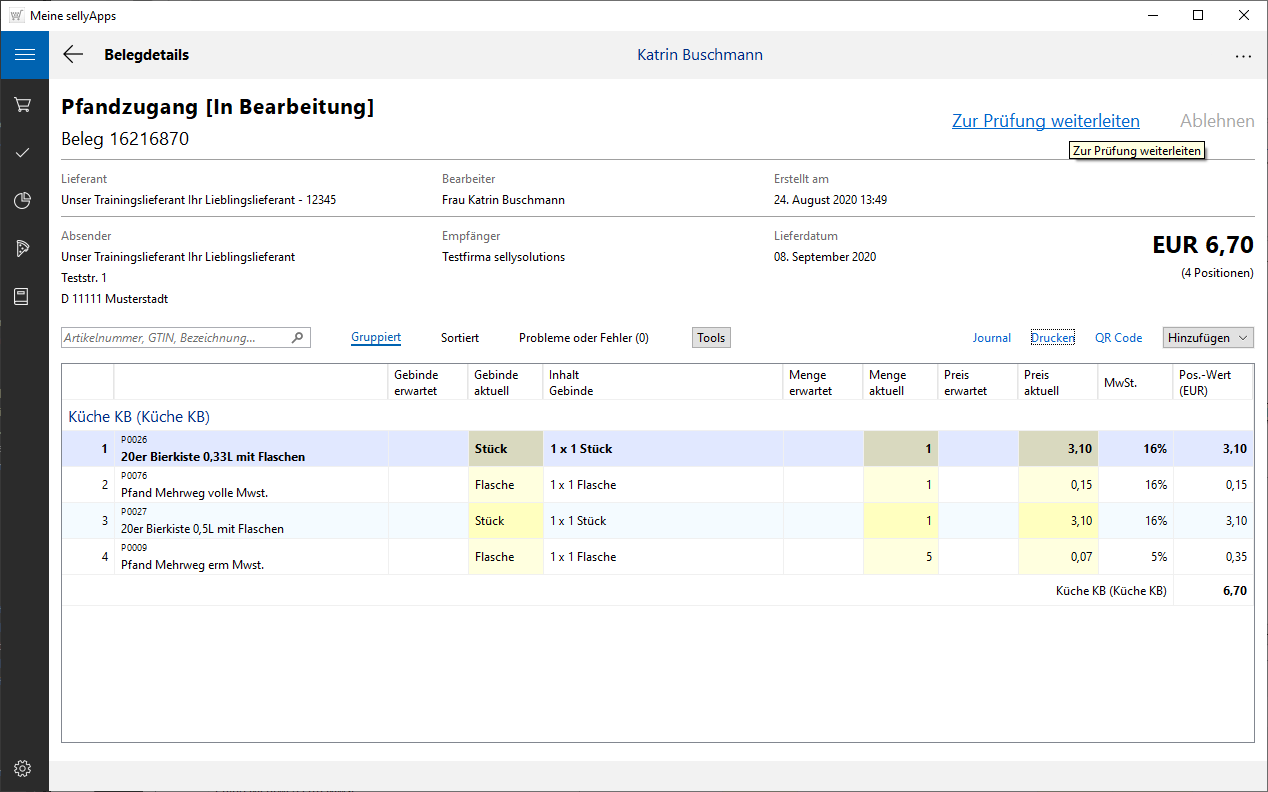This screenshot has height=792, width=1268.
Task: Click the search magnifier icon
Action: (x=297, y=338)
